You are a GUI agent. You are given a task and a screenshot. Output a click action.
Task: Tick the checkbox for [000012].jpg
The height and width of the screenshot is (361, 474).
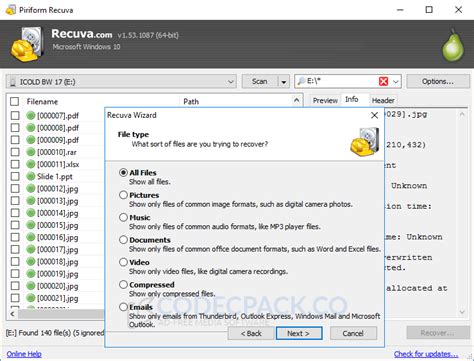[x=15, y=188]
